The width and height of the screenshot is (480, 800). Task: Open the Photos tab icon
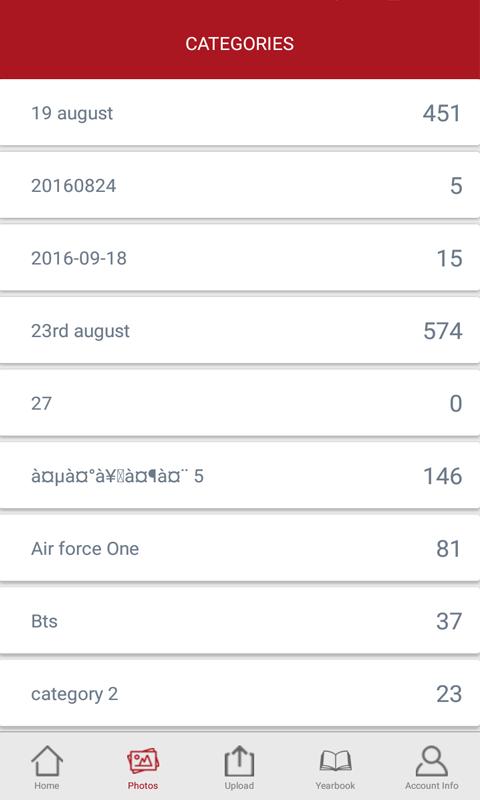[143, 761]
